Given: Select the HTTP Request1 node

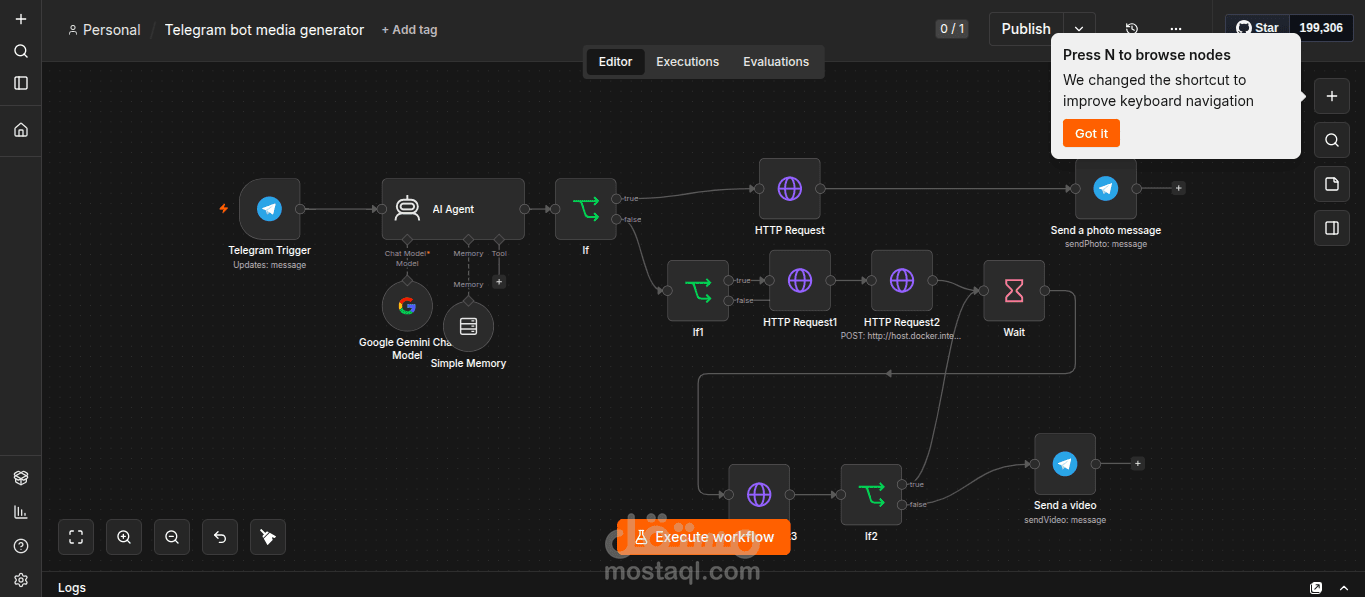Looking at the screenshot, I should (800, 281).
